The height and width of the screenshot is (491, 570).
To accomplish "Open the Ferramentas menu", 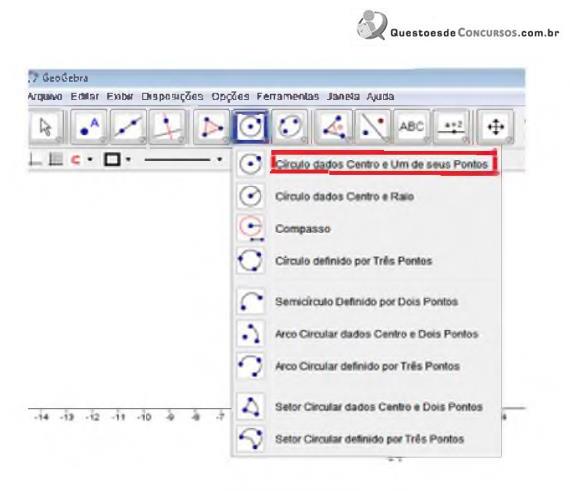I will click(x=288, y=96).
